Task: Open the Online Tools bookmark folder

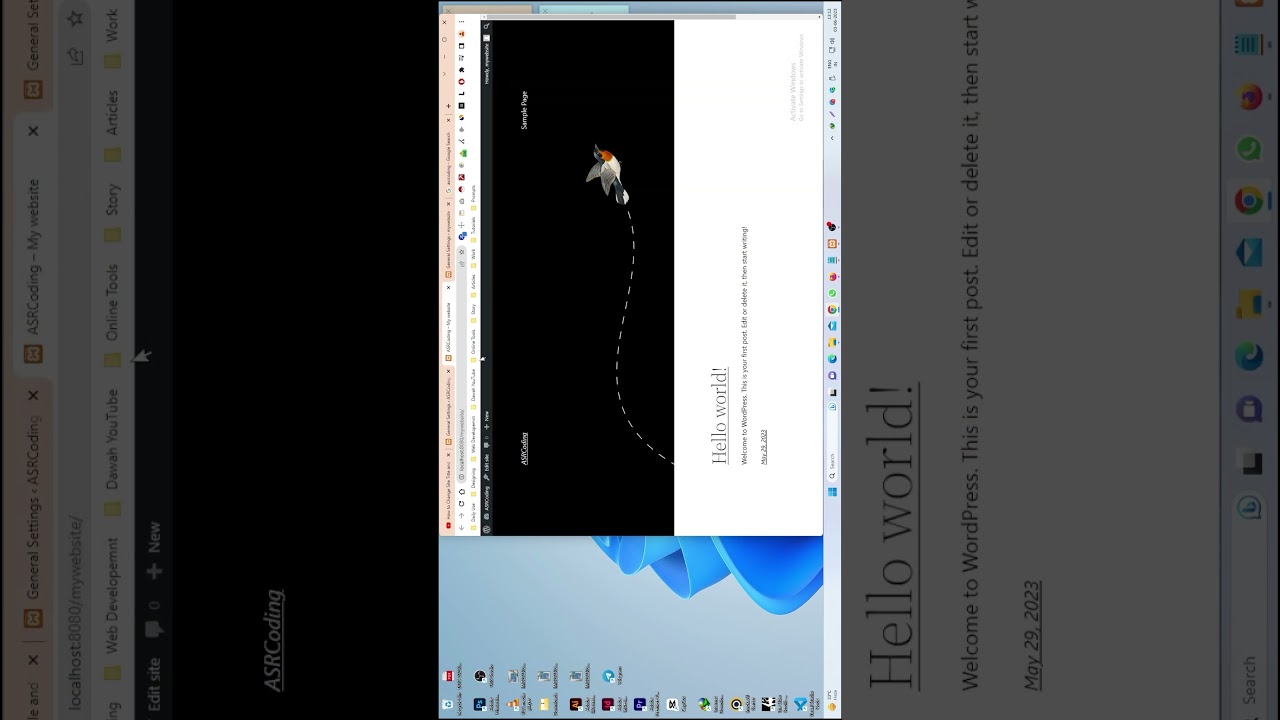Action: click(x=474, y=344)
